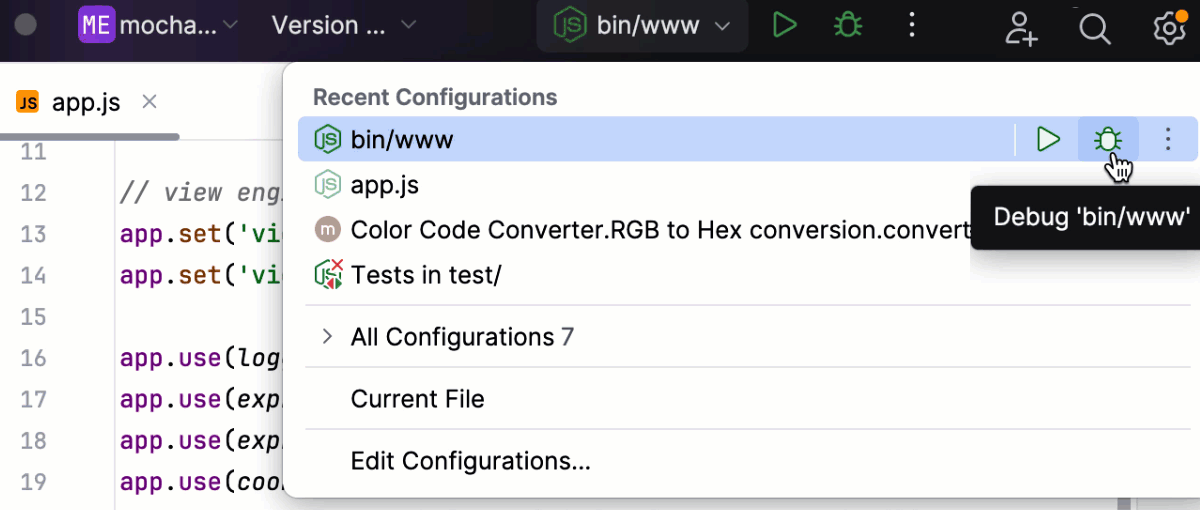Viewport: 1200px width, 510px height.
Task: Click the Debug bug icon in the main toolbar
Action: tap(848, 26)
